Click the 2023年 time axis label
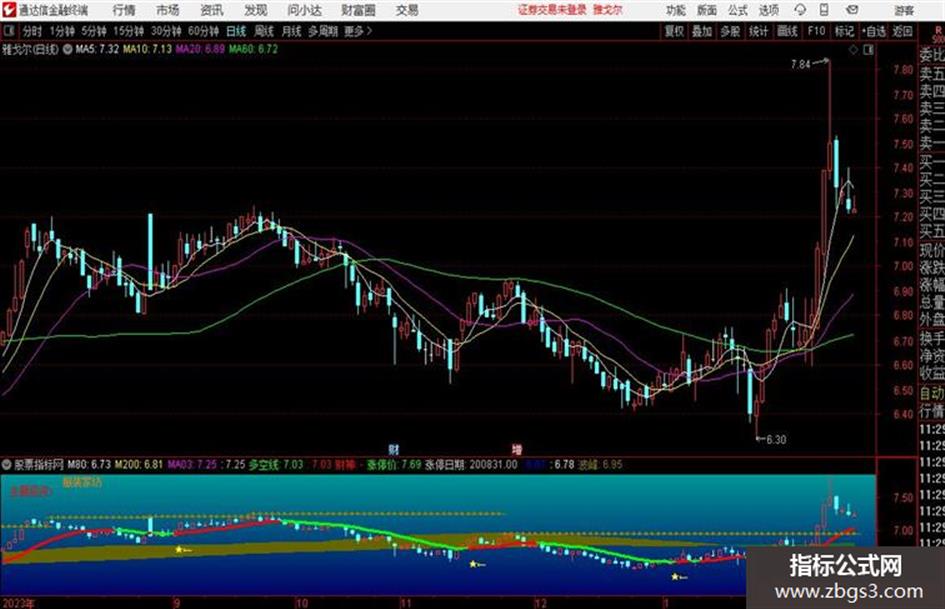 pos(19,603)
